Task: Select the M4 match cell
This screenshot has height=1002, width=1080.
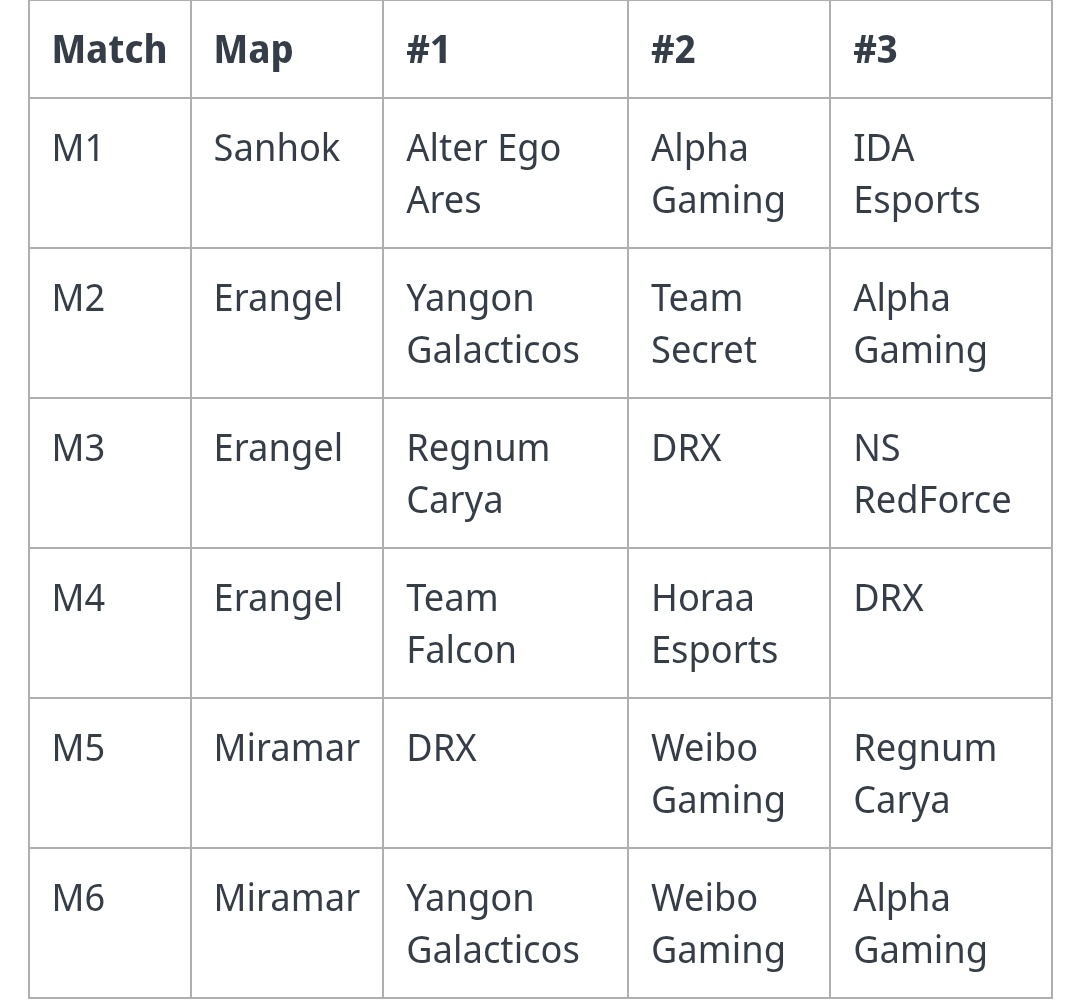Action: (78, 599)
